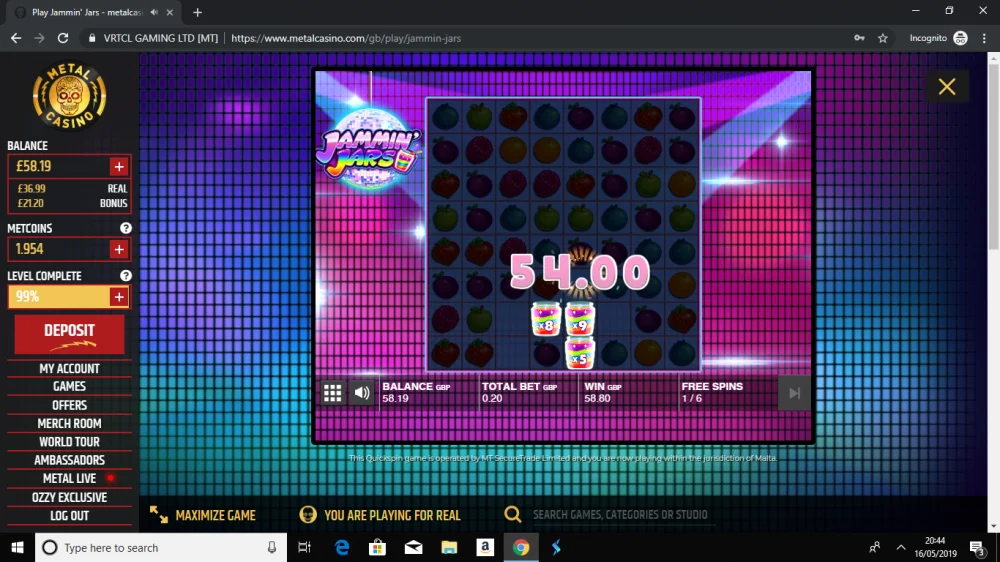The width and height of the screenshot is (1000, 562).
Task: Click the maximize arrows icon
Action: click(158, 514)
